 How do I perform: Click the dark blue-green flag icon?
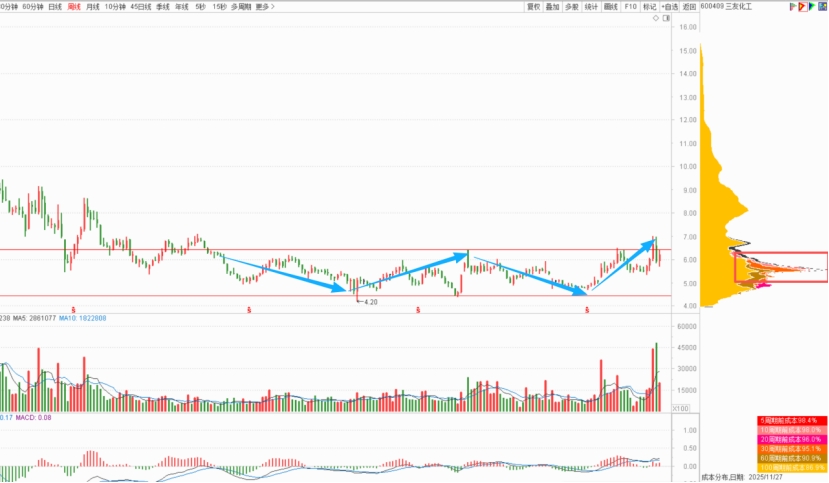(x=812, y=7)
